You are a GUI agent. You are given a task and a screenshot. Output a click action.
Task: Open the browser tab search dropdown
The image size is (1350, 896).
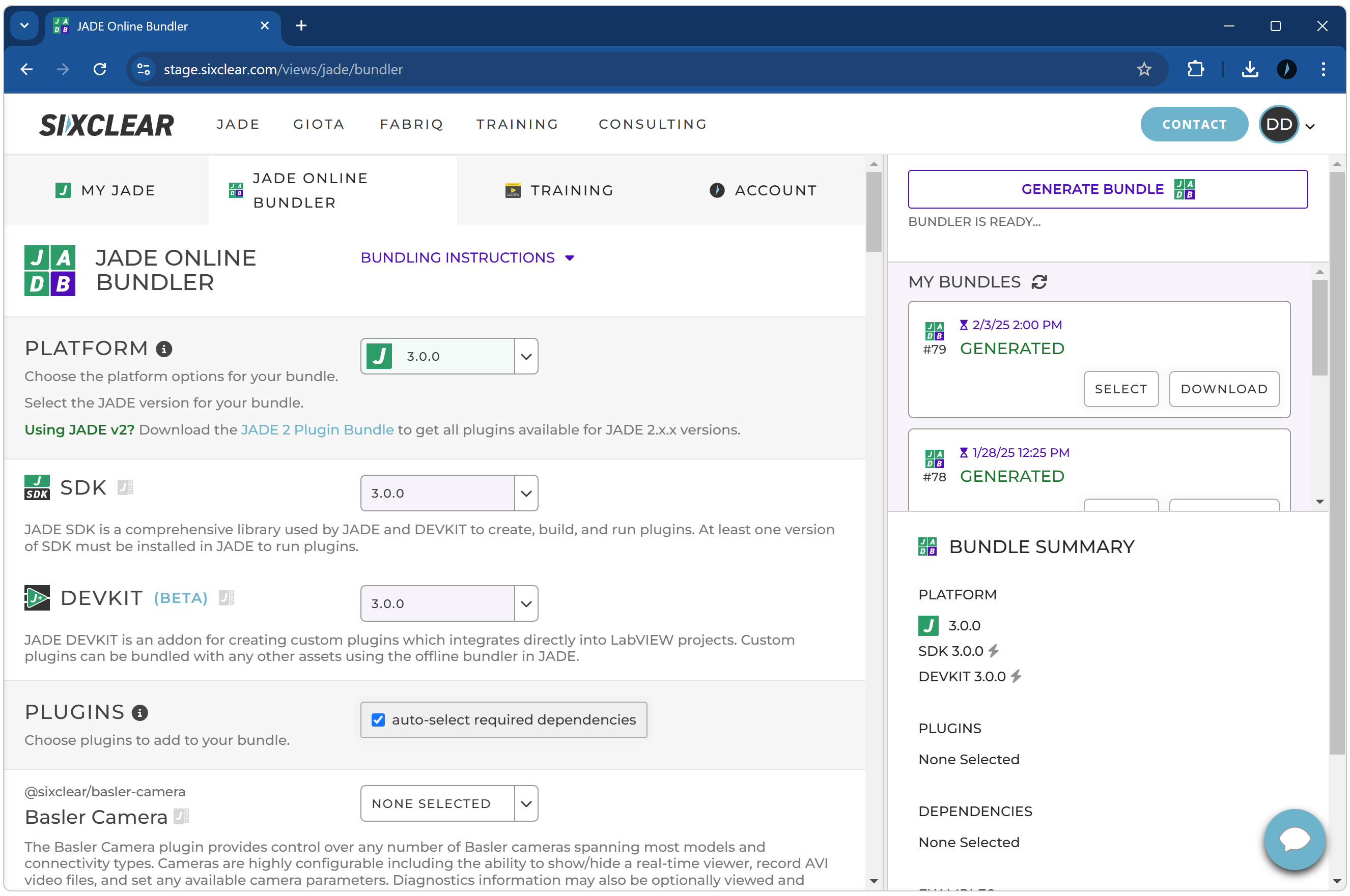pos(24,26)
